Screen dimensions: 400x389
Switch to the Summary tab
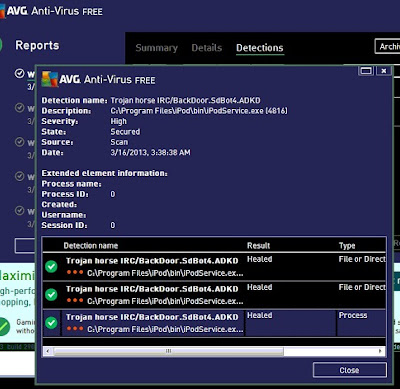pyautogui.click(x=156, y=48)
